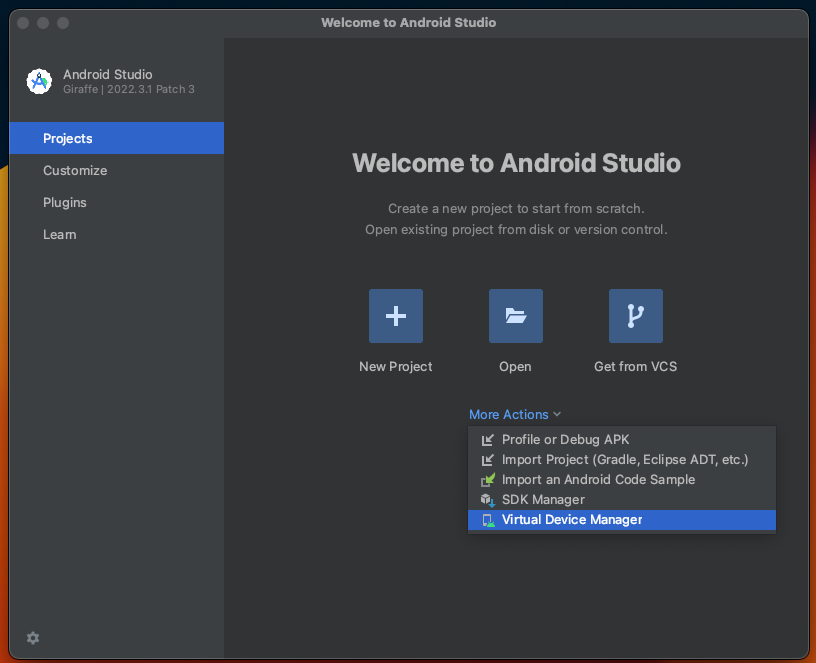Collapse the More Actions dropdown

click(x=515, y=414)
